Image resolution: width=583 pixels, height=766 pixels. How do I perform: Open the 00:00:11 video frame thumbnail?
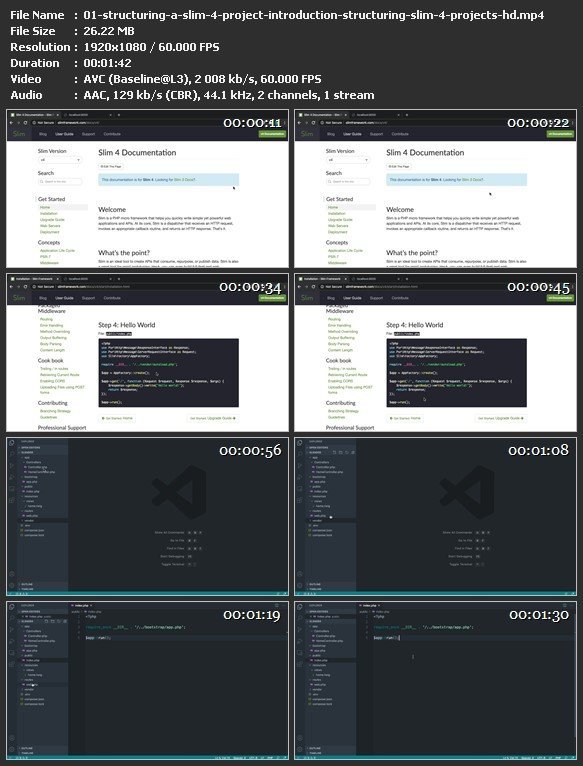pyautogui.click(x=147, y=188)
